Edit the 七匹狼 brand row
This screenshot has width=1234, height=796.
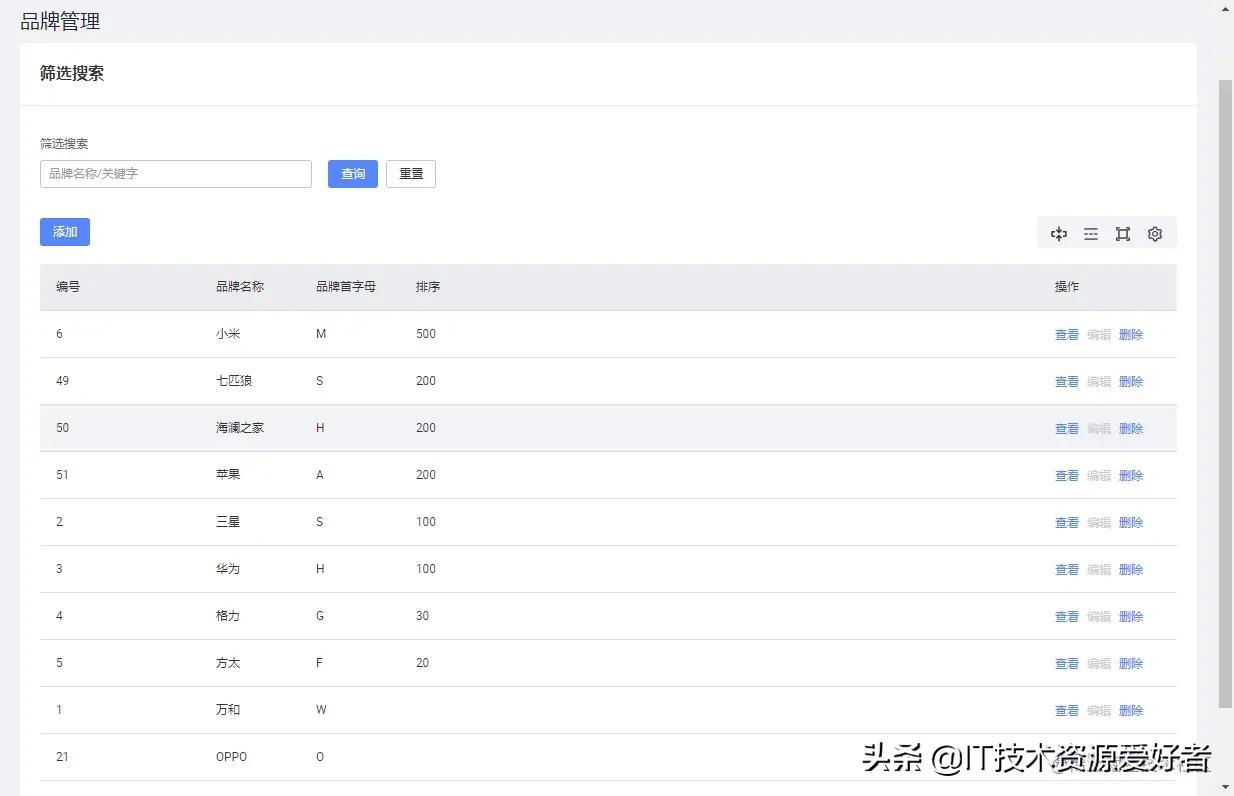[1099, 382]
